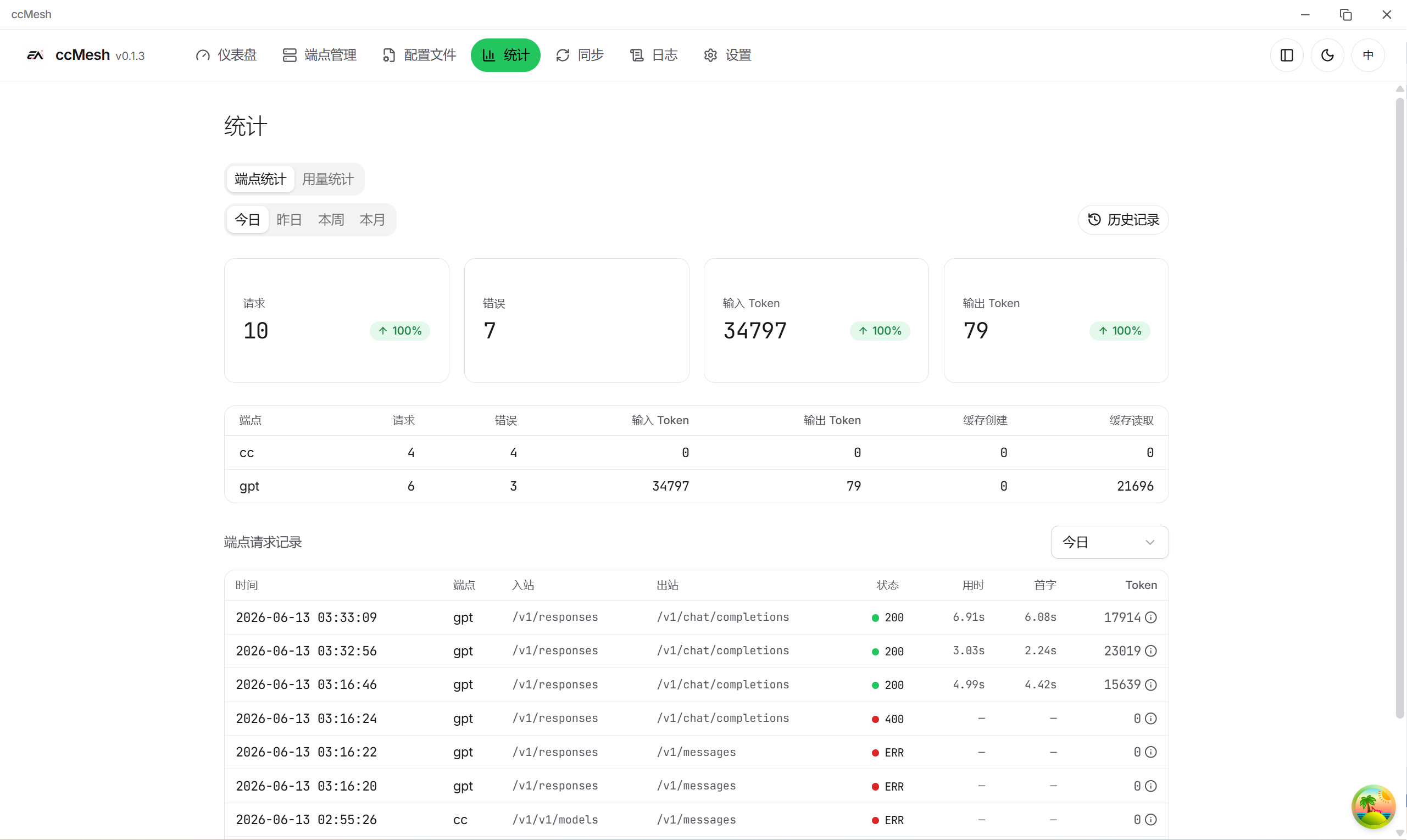Open the 仪表盘 dashboard page
Viewport: 1407px width, 840px height.
226,55
